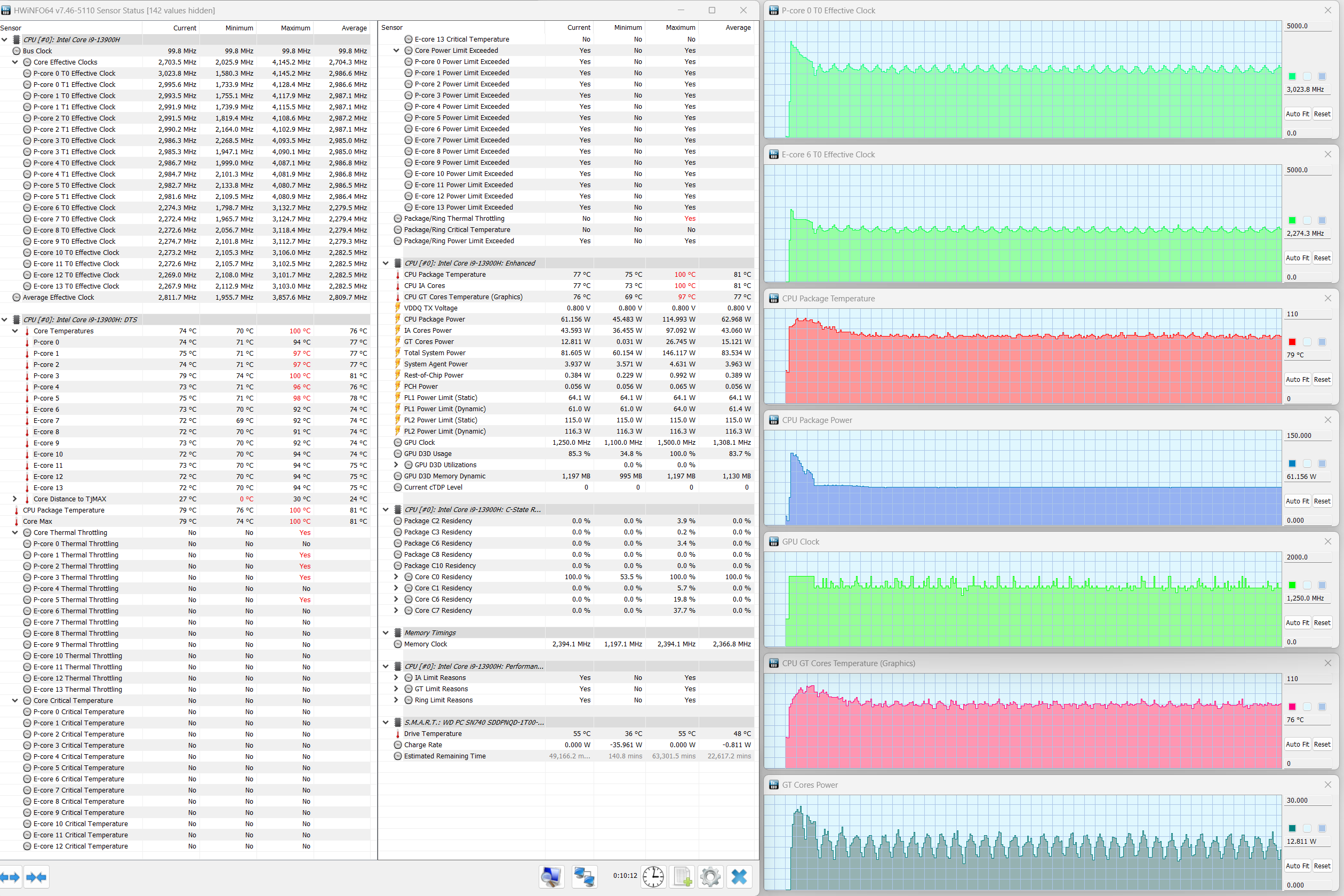This screenshot has height=896, width=1344.
Task: Reset the elapsed time clock icon
Action: coord(653,877)
